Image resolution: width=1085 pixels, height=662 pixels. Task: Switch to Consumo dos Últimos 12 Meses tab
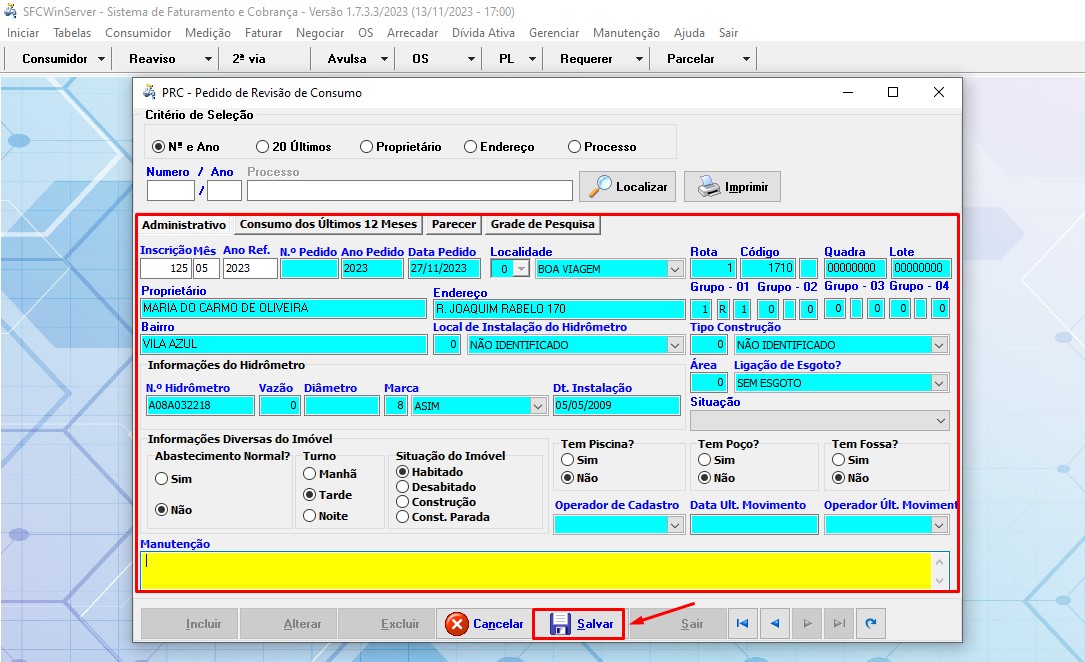(x=328, y=224)
